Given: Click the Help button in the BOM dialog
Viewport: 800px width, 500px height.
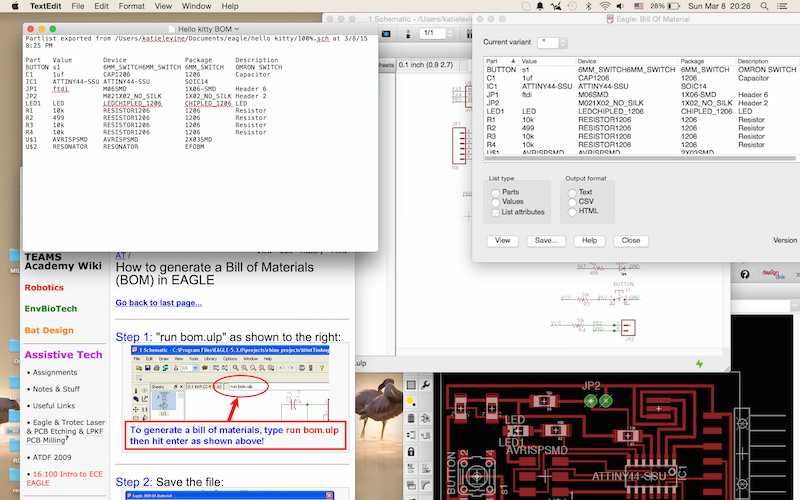Looking at the screenshot, I should click(x=589, y=240).
